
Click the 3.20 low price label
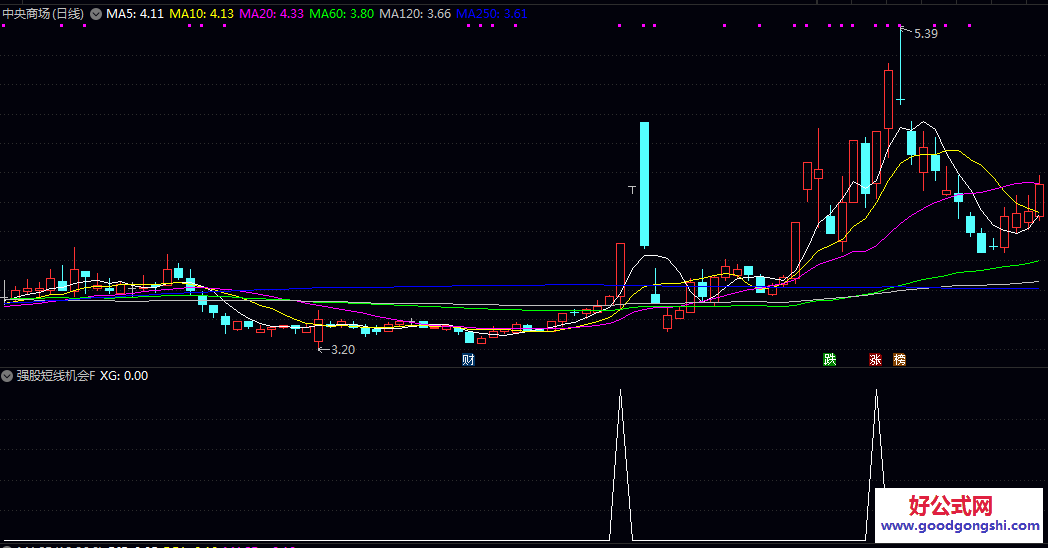coord(342,349)
